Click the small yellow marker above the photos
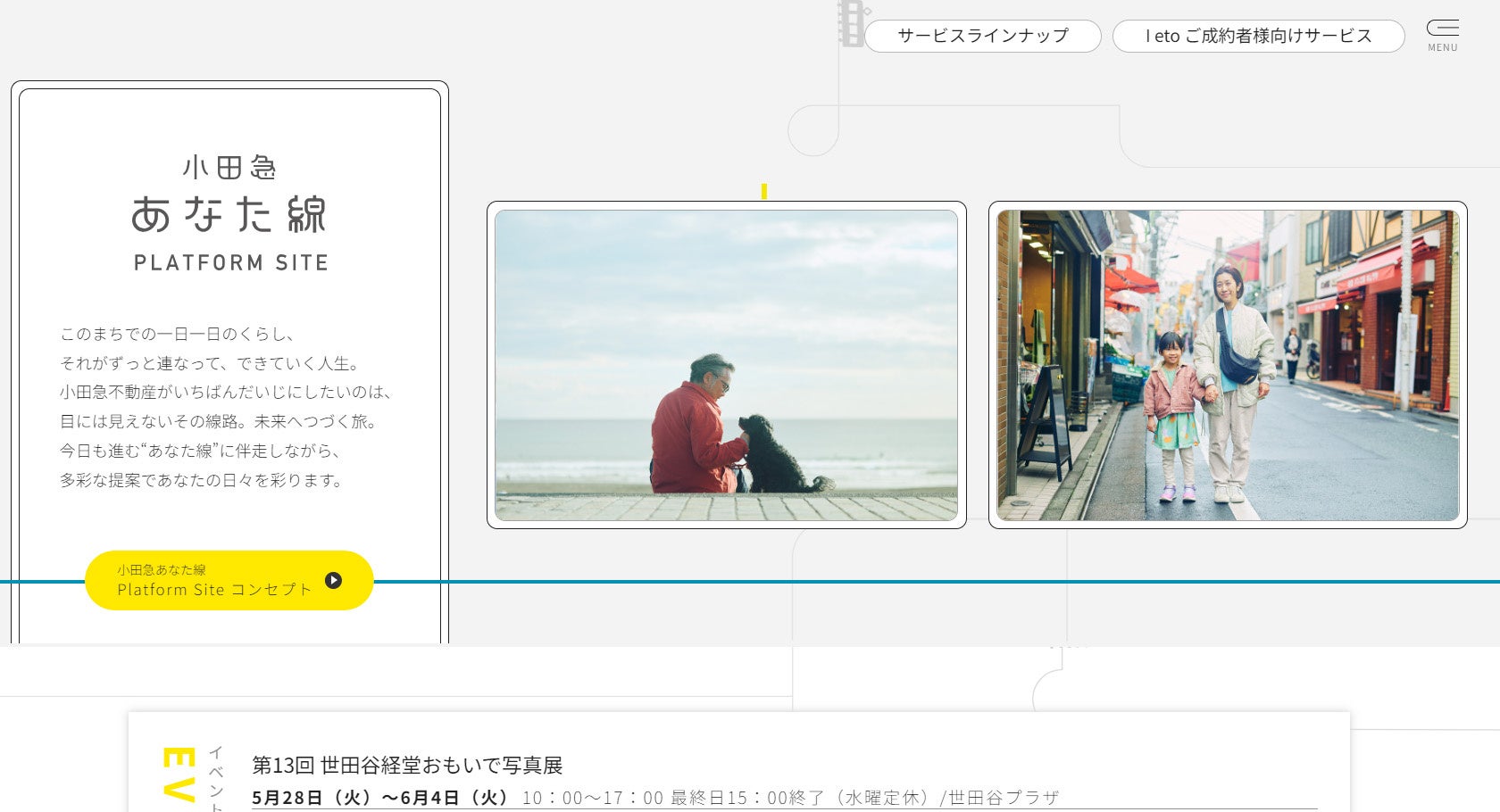Viewport: 1500px width, 812px height. point(764,191)
